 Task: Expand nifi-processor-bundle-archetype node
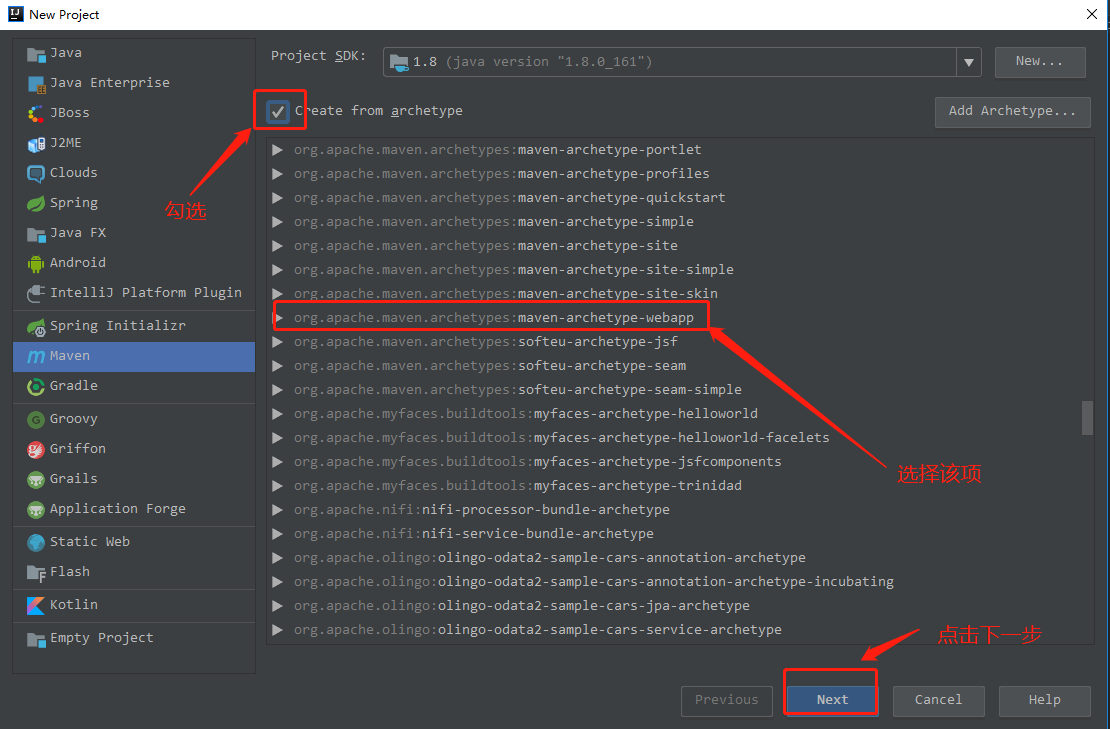(278, 510)
